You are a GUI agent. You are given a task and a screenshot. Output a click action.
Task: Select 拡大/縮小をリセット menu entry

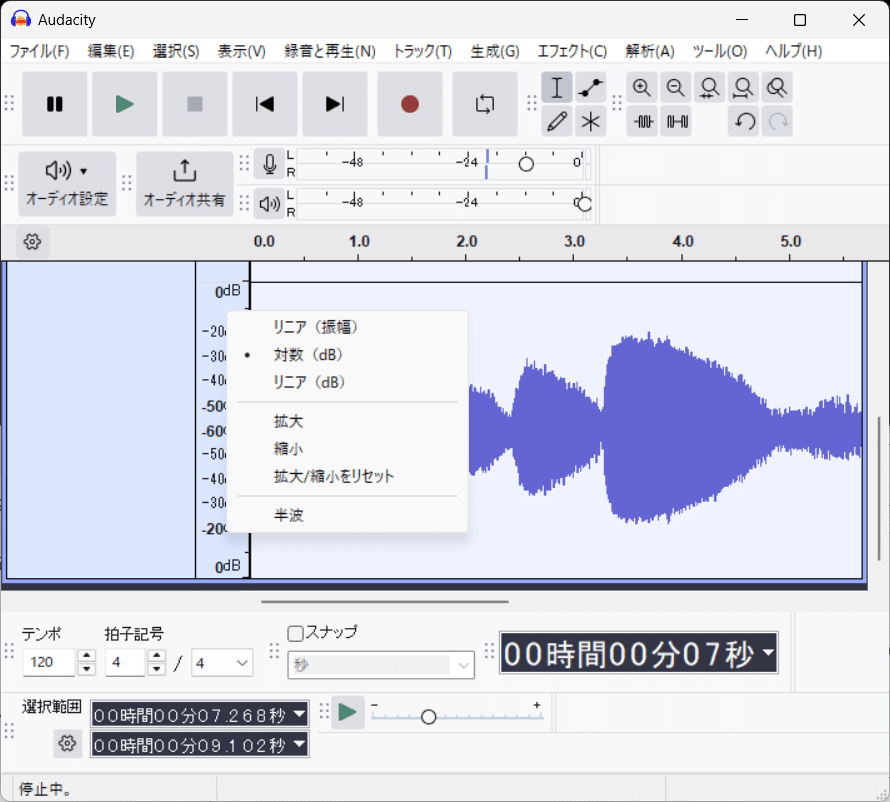pyautogui.click(x=347, y=476)
